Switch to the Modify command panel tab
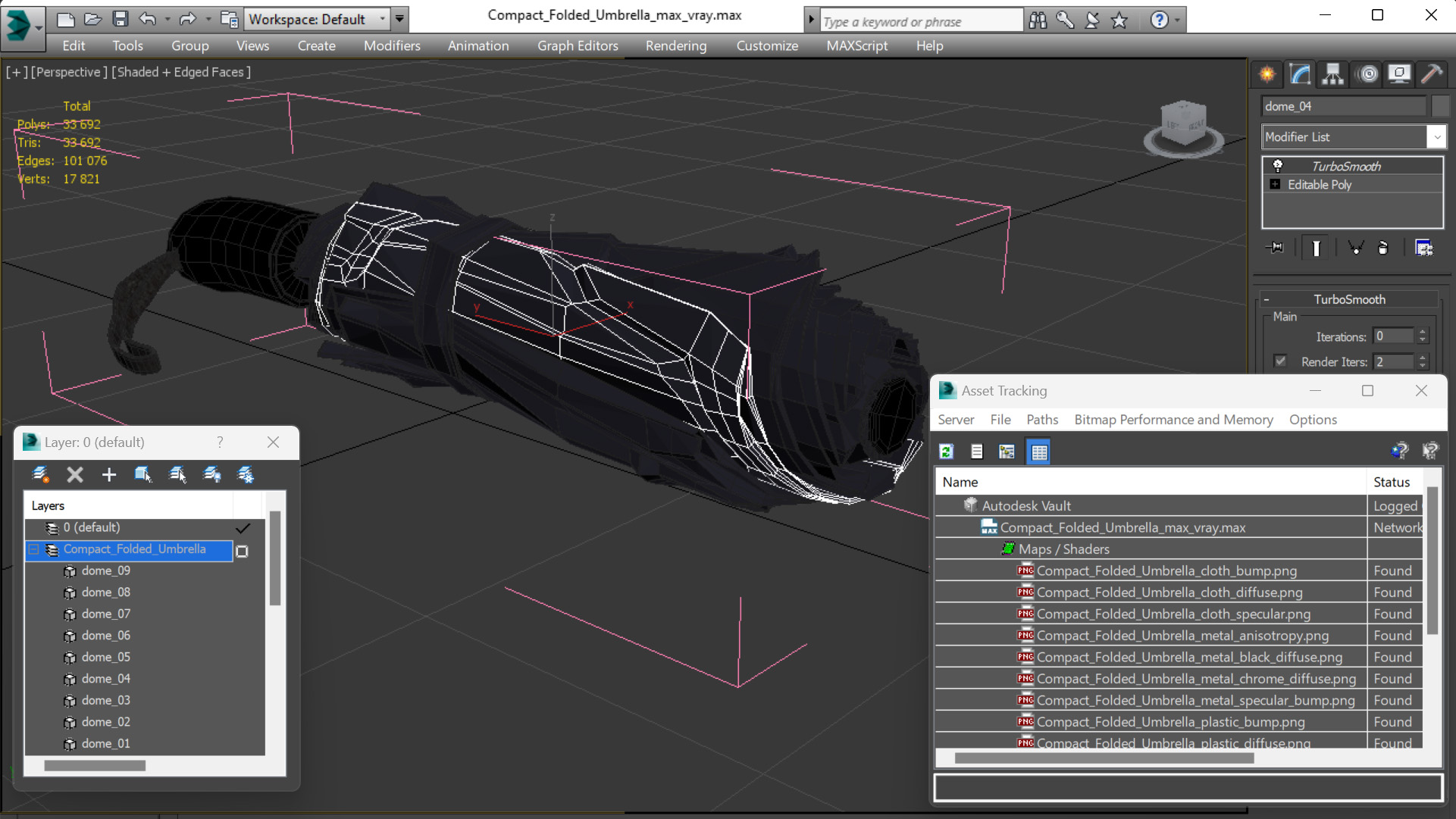Viewport: 1456px width, 819px height. click(1301, 74)
